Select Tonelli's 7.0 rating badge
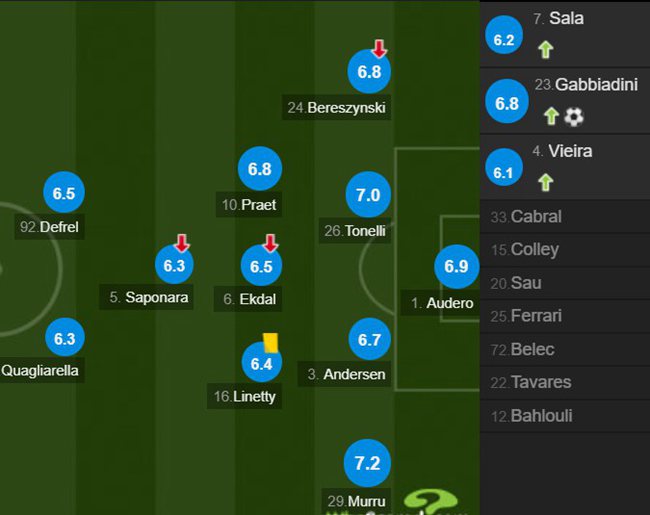The height and width of the screenshot is (515, 650). (368, 195)
